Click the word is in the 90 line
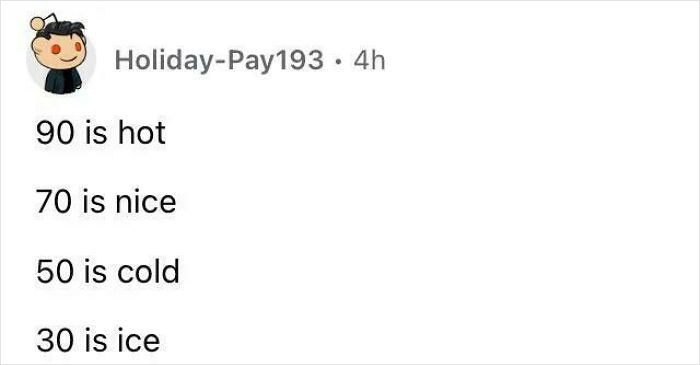The width and height of the screenshot is (700, 365). [95, 133]
